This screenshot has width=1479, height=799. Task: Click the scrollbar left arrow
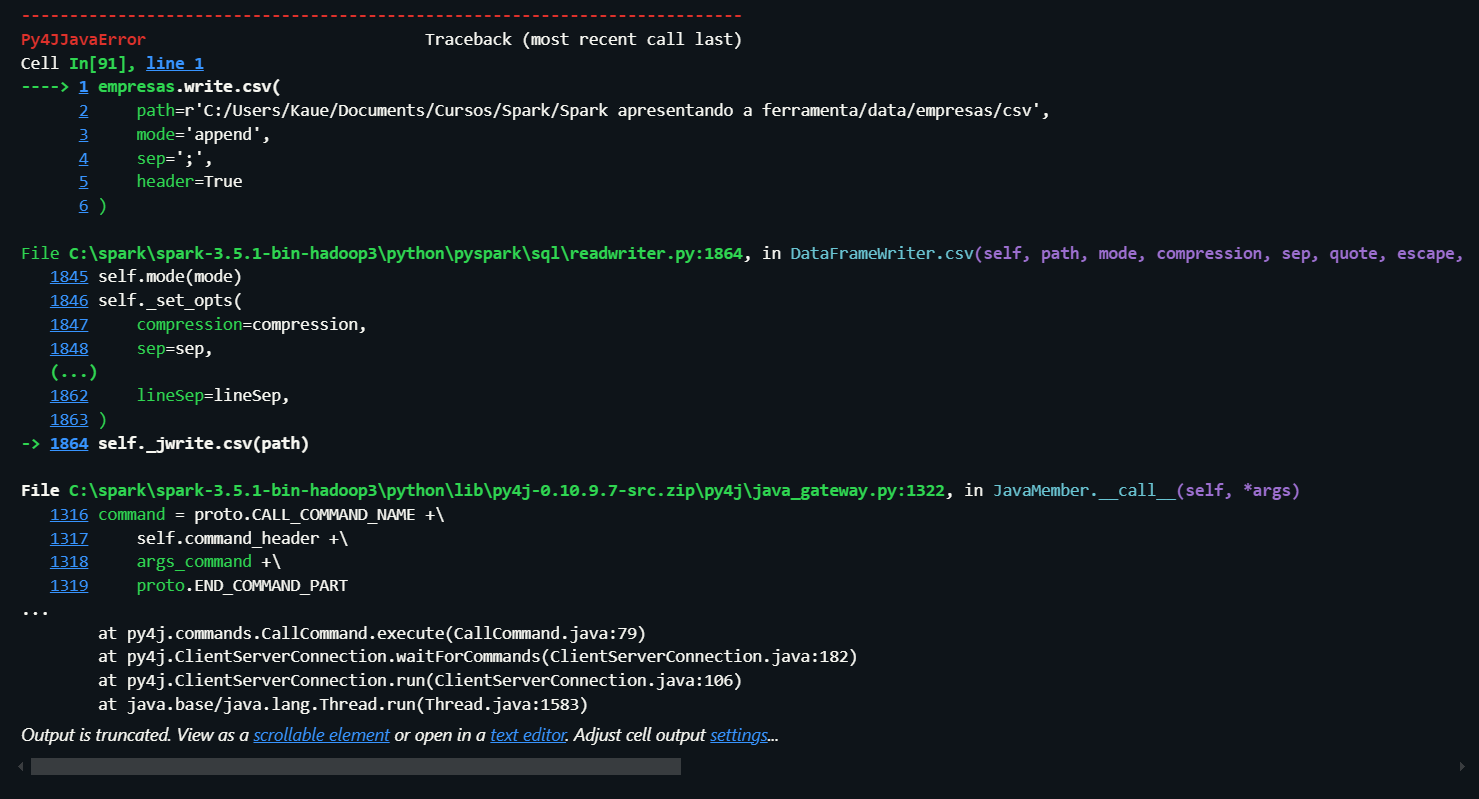click(20, 766)
